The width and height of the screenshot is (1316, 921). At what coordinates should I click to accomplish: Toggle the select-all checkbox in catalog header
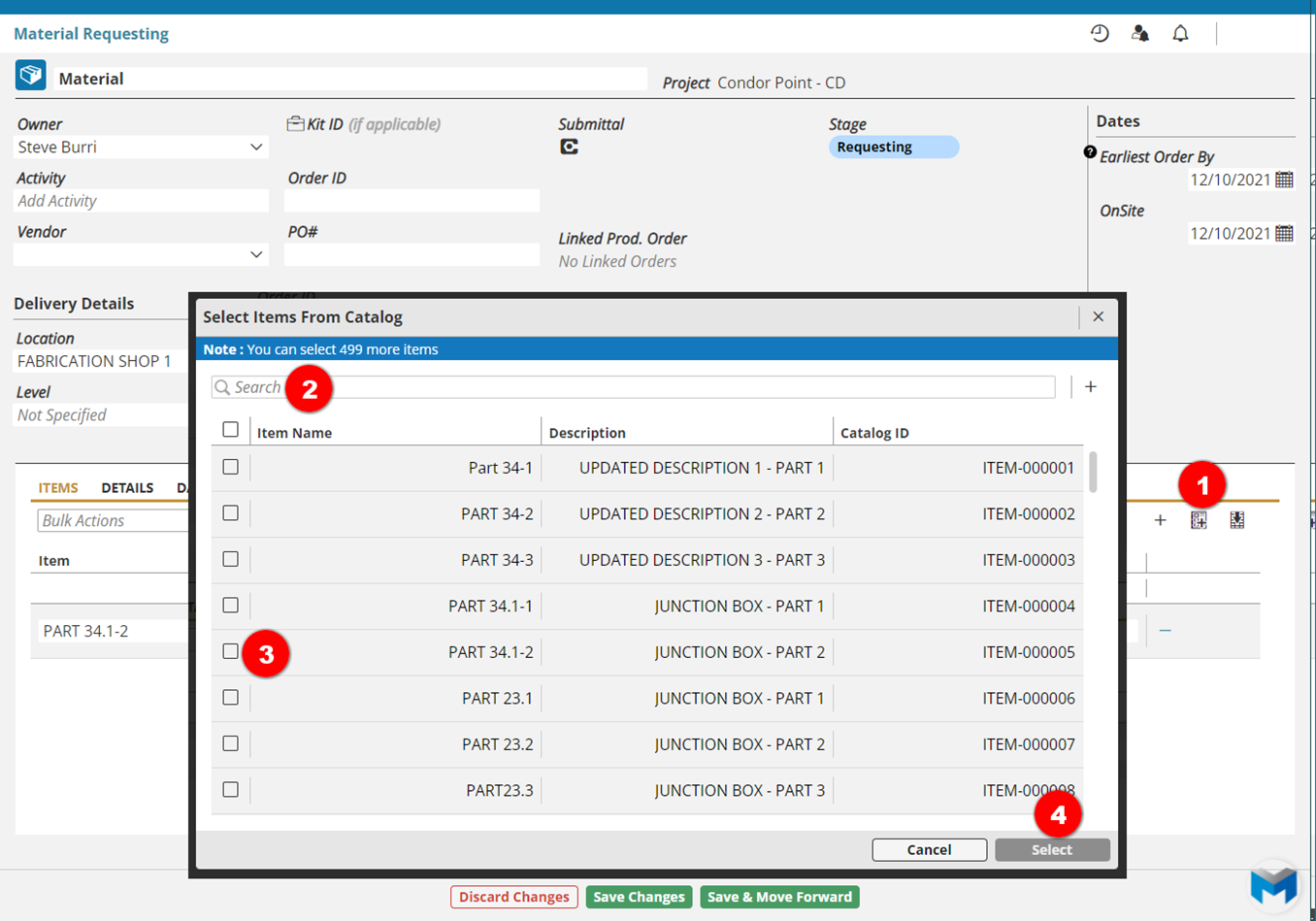pos(230,429)
